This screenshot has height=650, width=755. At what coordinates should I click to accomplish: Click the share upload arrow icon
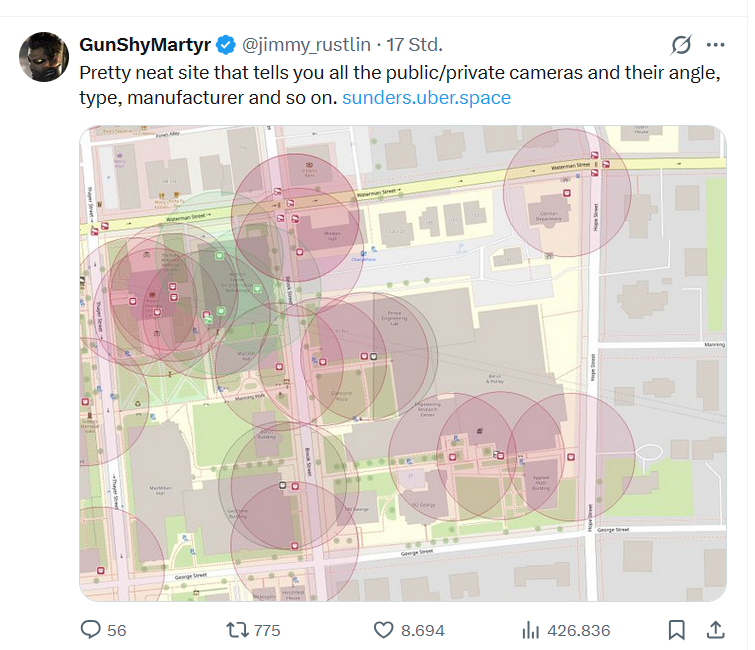click(716, 630)
